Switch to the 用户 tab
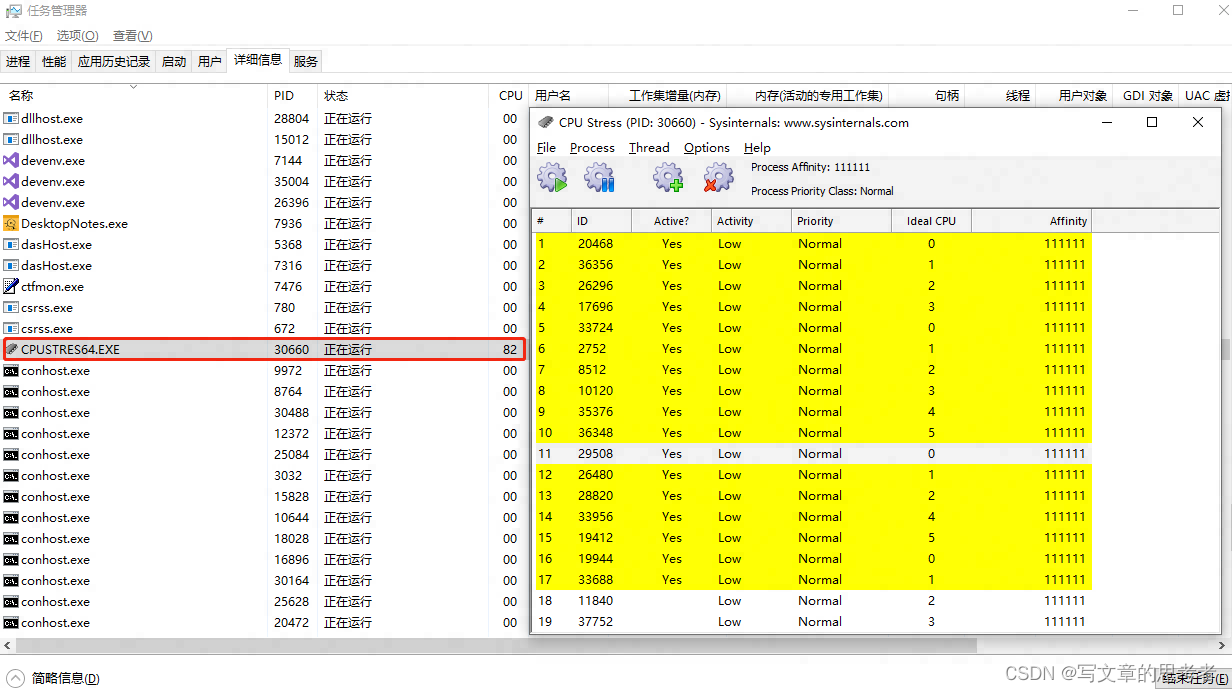Viewport: 1232px width, 692px height. pyautogui.click(x=210, y=61)
